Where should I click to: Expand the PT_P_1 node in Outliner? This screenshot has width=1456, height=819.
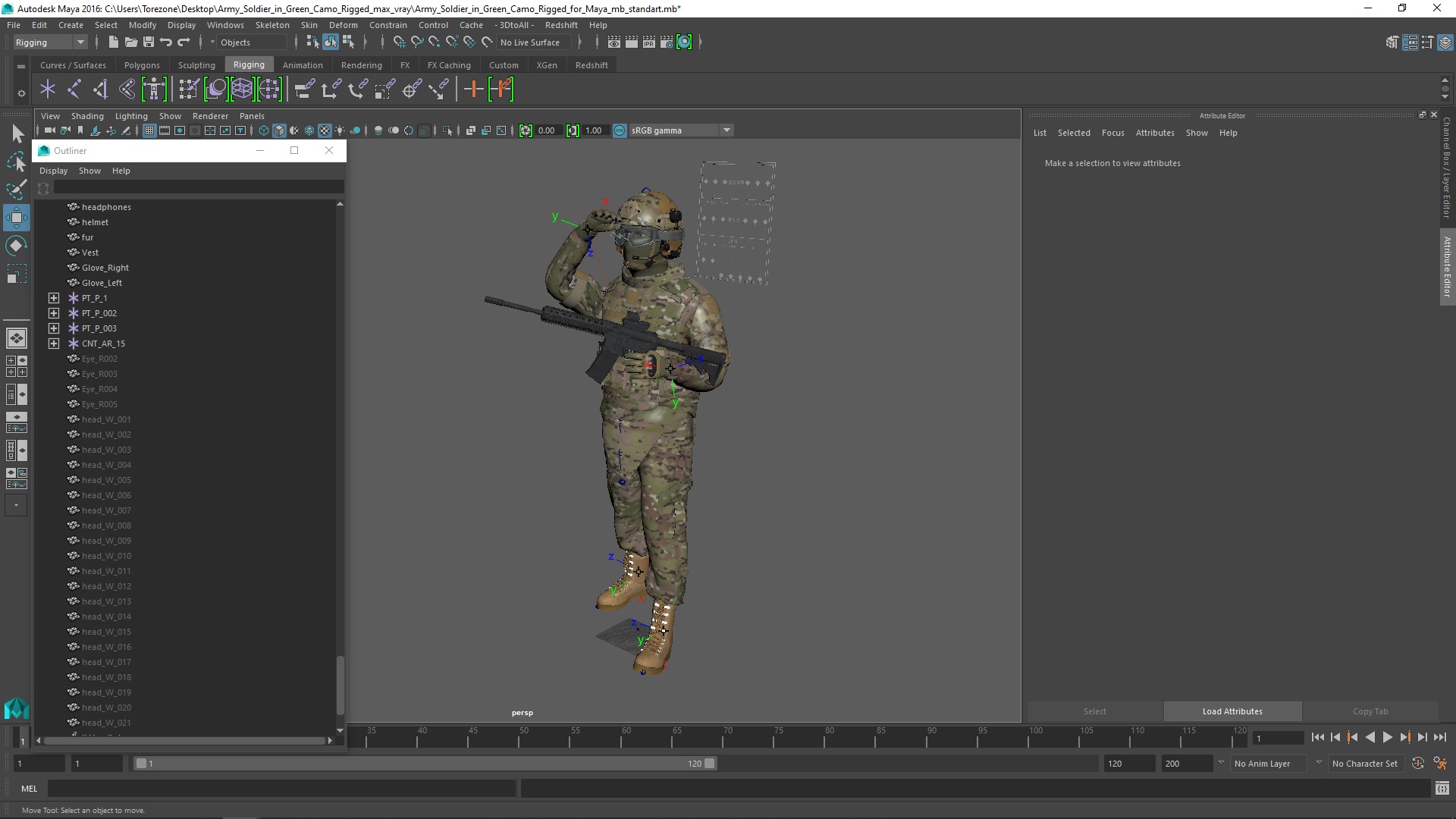54,298
